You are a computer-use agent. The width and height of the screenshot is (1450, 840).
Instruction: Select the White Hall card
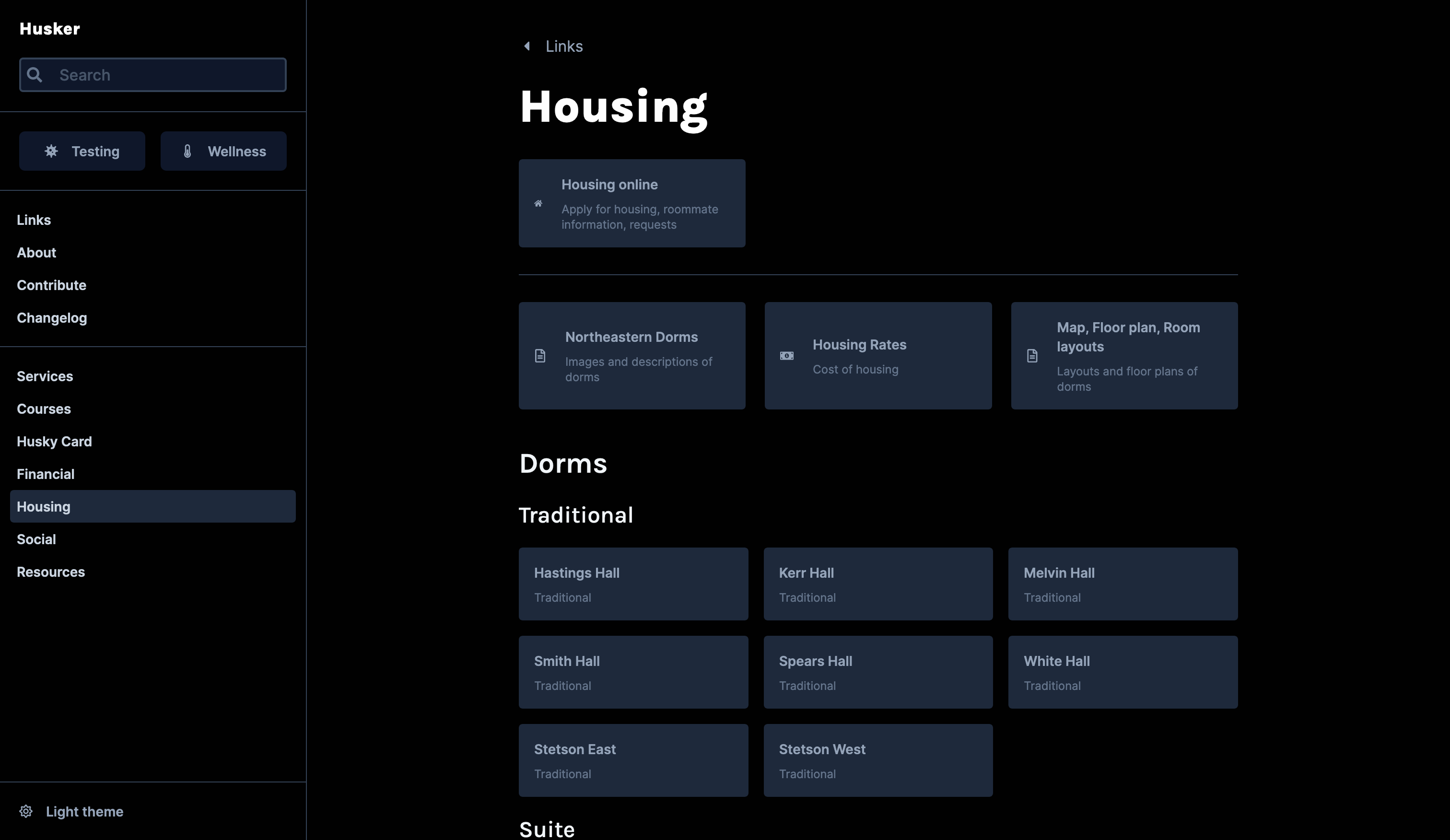click(x=1123, y=672)
